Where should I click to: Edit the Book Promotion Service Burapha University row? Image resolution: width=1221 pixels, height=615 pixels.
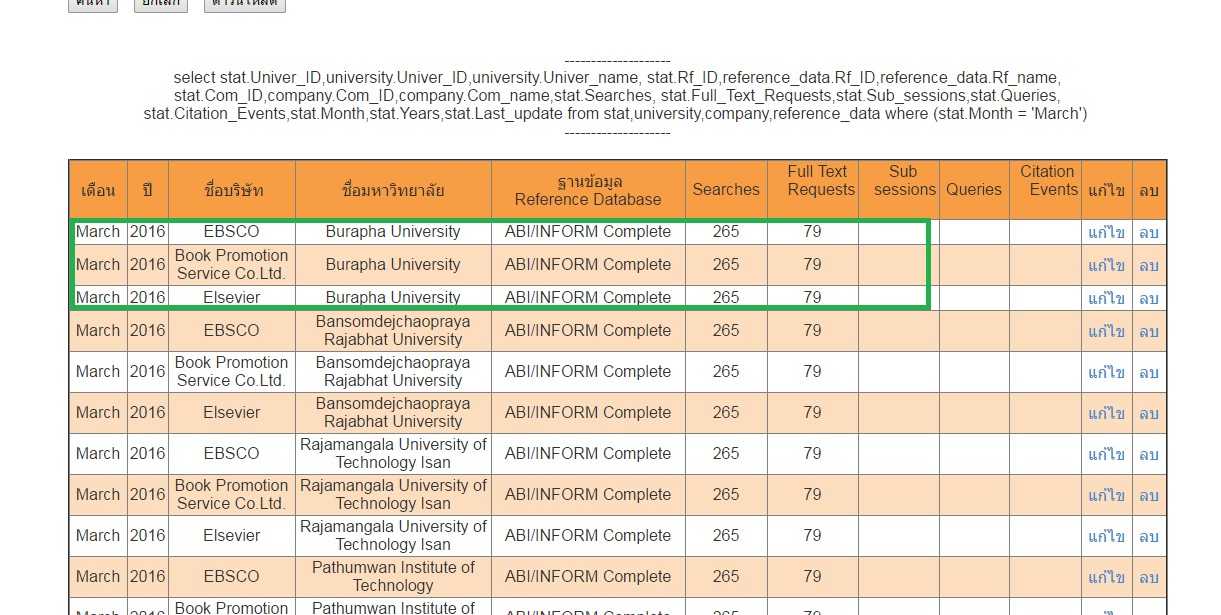(1107, 265)
